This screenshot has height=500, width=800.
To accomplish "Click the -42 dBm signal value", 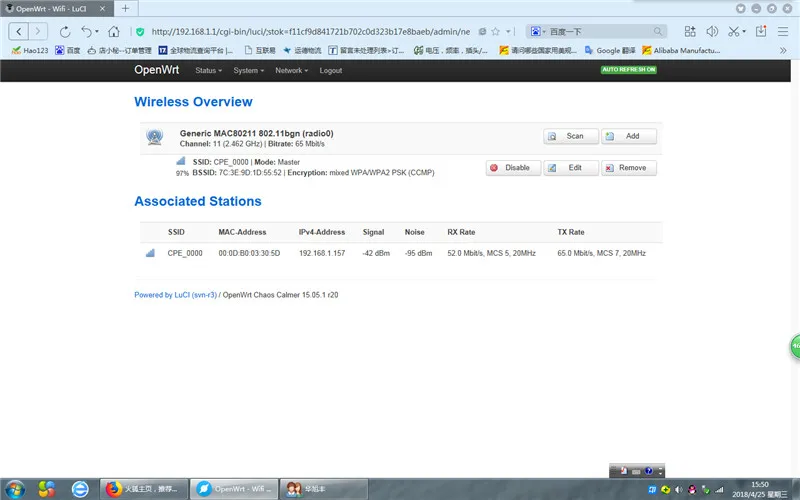I will pyautogui.click(x=376, y=253).
